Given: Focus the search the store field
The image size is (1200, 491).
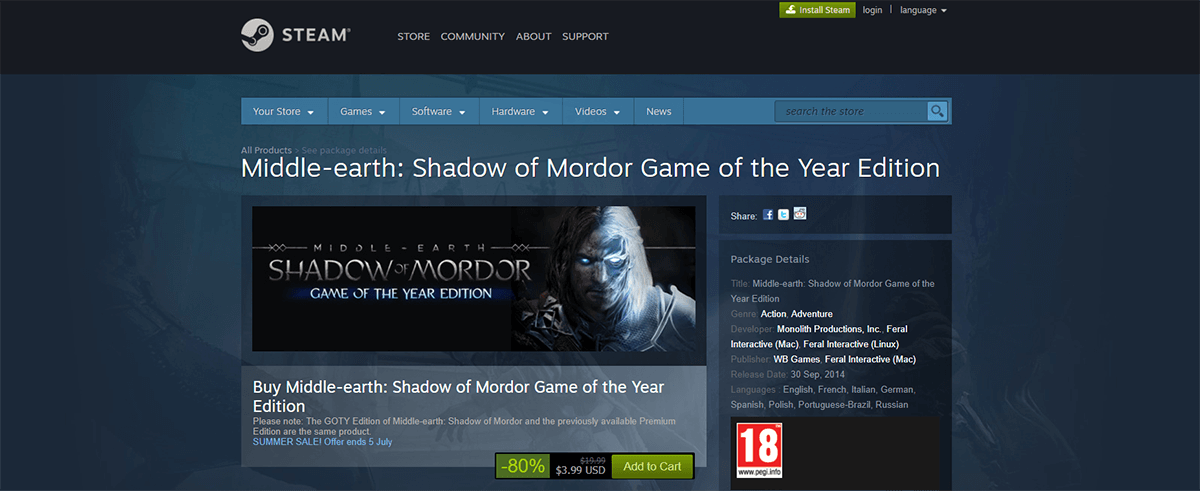Looking at the screenshot, I should click(x=851, y=111).
